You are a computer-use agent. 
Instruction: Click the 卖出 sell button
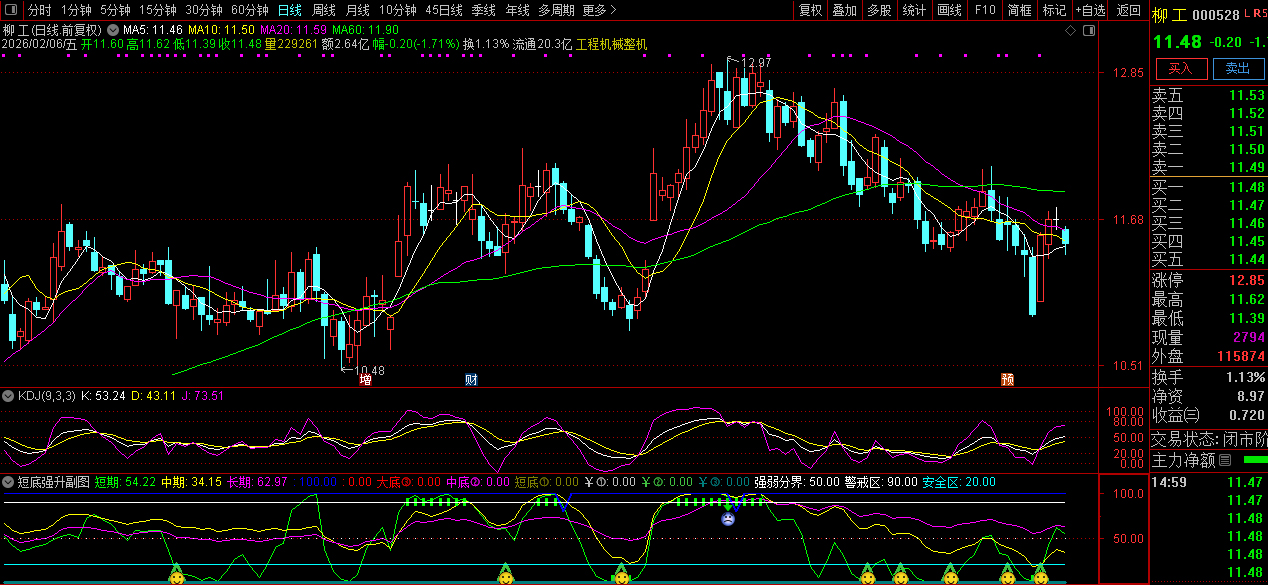coord(1237,68)
